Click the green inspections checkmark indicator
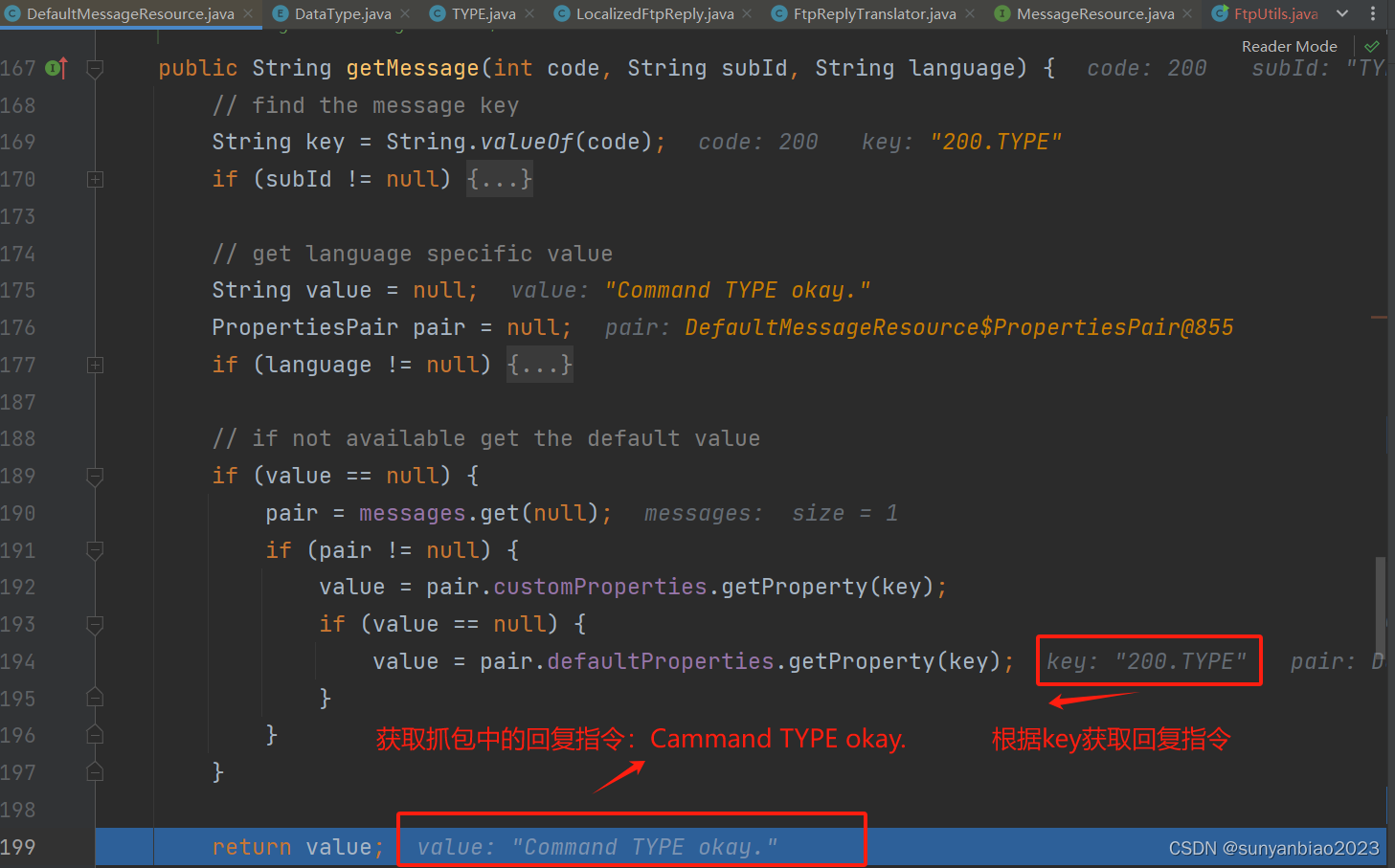This screenshot has height=868, width=1395. click(x=1371, y=45)
